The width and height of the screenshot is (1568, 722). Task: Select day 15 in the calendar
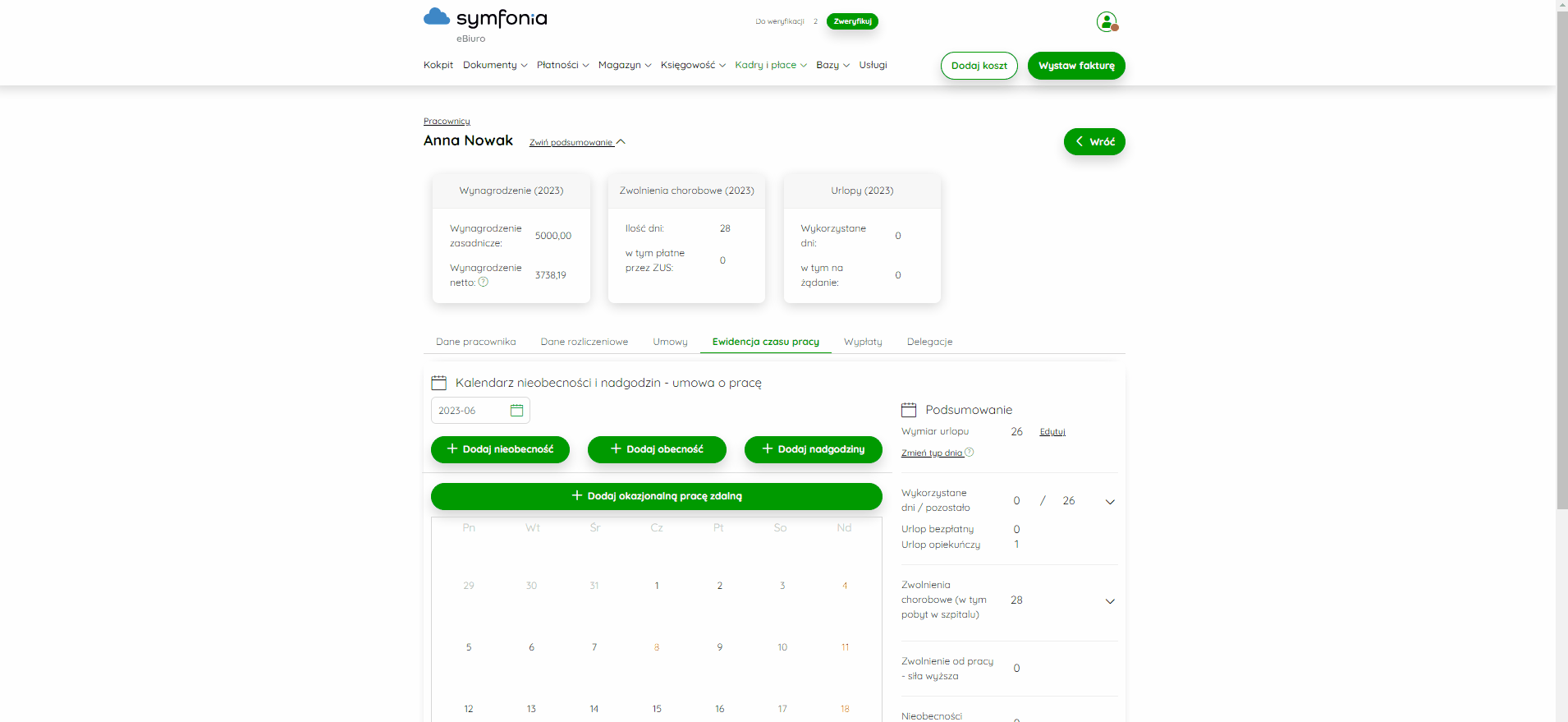tap(657, 709)
